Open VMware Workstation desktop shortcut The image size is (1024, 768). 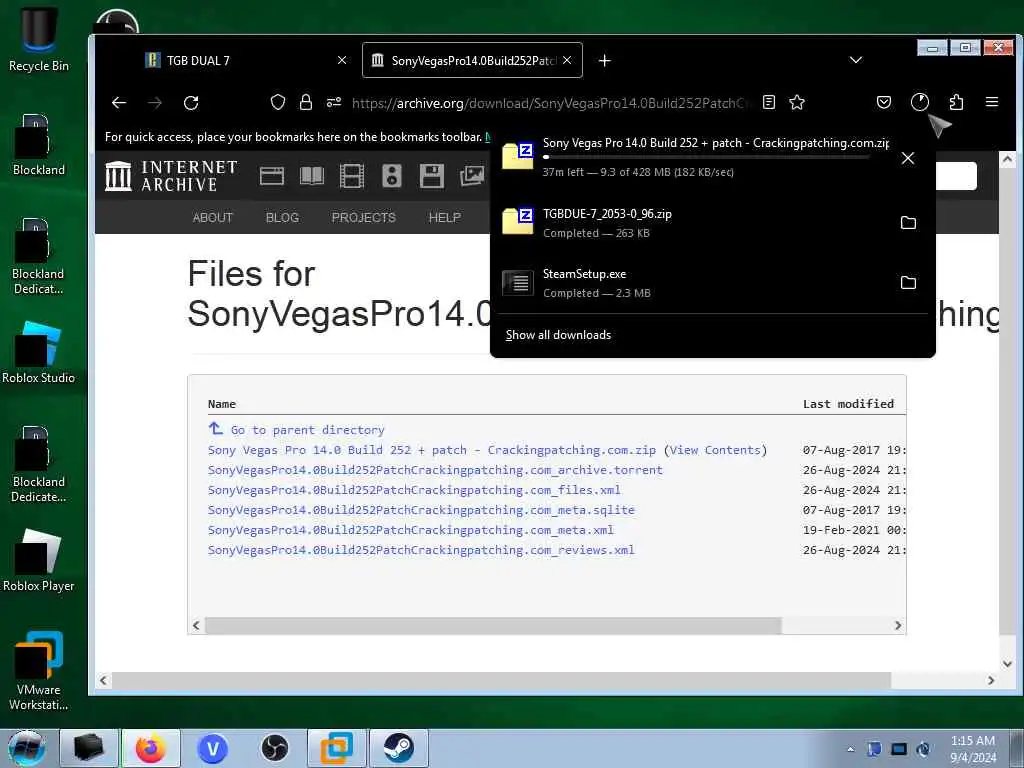39,671
